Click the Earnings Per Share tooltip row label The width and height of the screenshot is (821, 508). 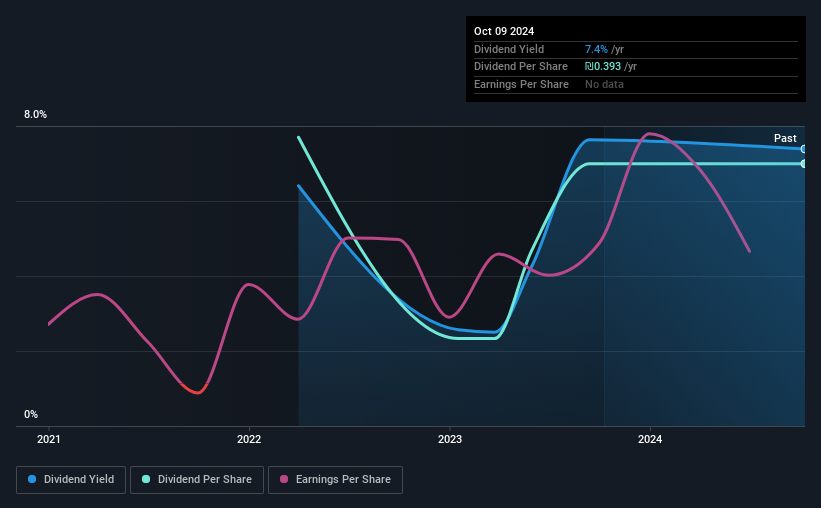[521, 84]
